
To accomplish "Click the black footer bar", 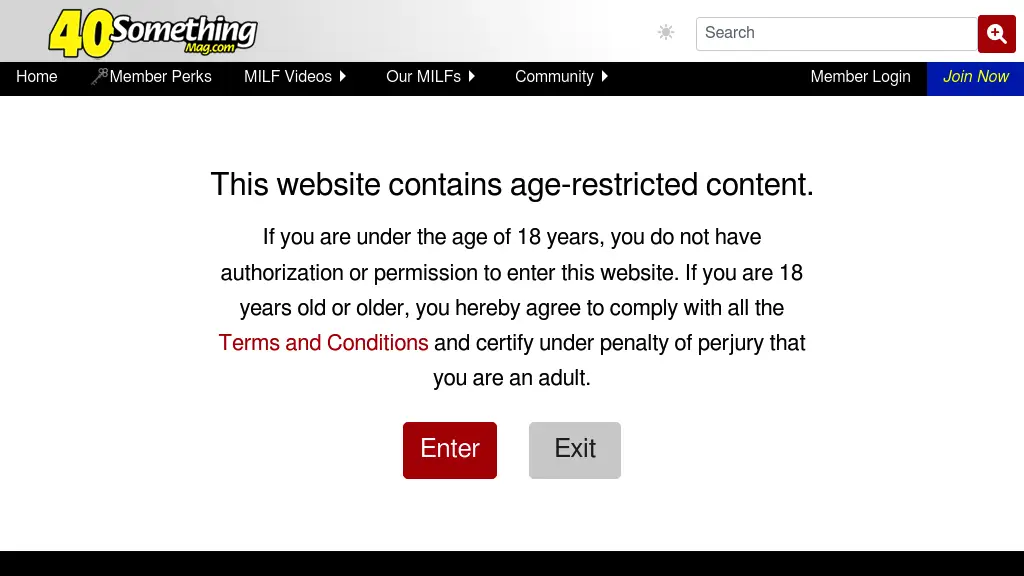I will tap(512, 564).
